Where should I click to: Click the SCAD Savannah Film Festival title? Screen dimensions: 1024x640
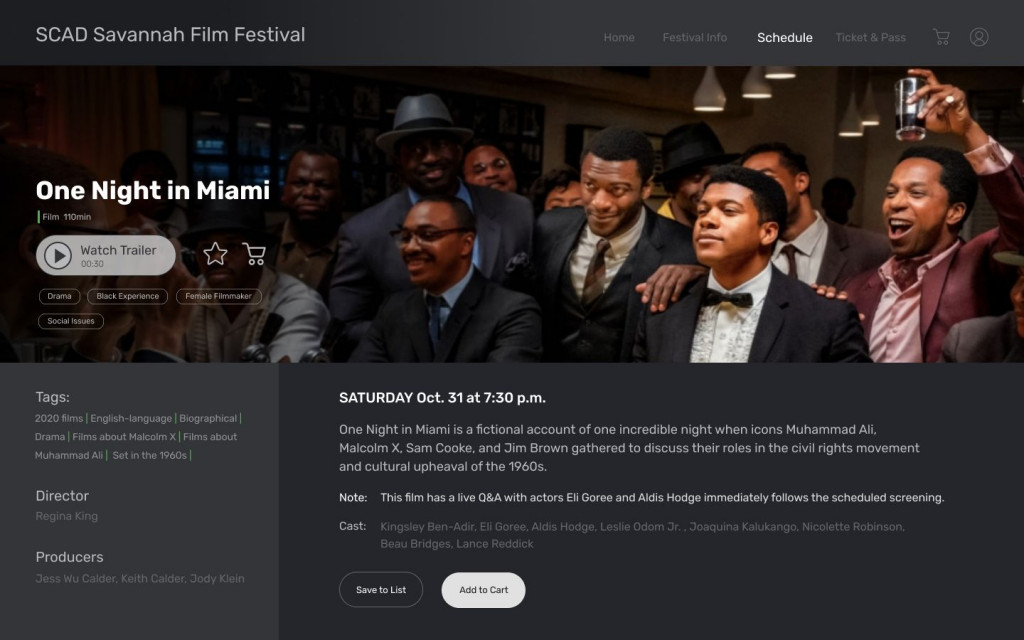coord(170,34)
